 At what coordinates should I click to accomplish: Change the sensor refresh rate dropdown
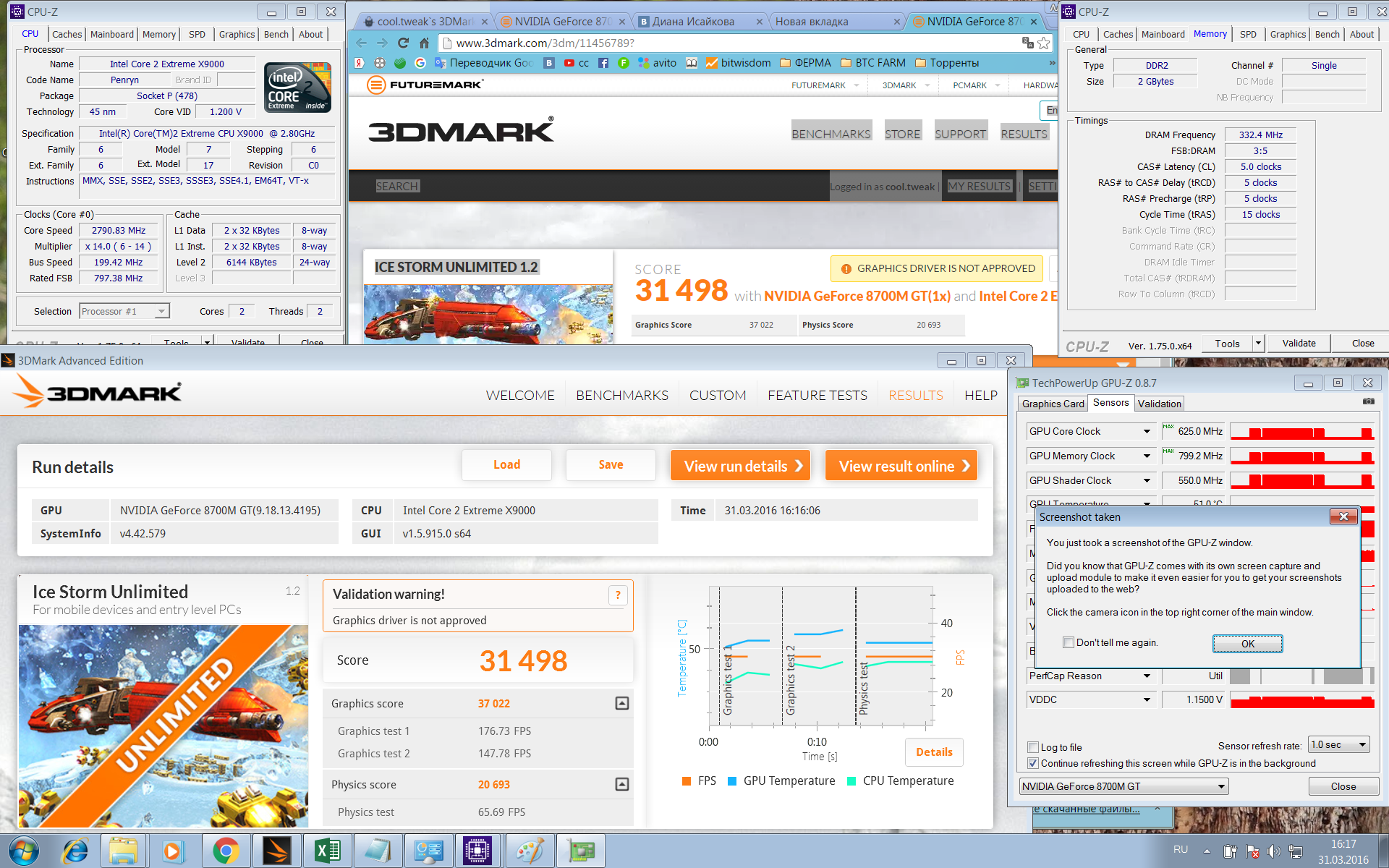click(x=1339, y=745)
